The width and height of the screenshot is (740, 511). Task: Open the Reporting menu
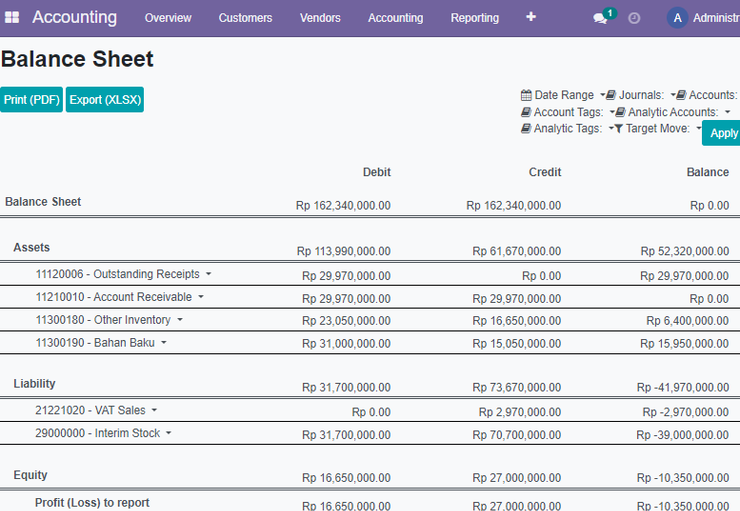coord(474,18)
